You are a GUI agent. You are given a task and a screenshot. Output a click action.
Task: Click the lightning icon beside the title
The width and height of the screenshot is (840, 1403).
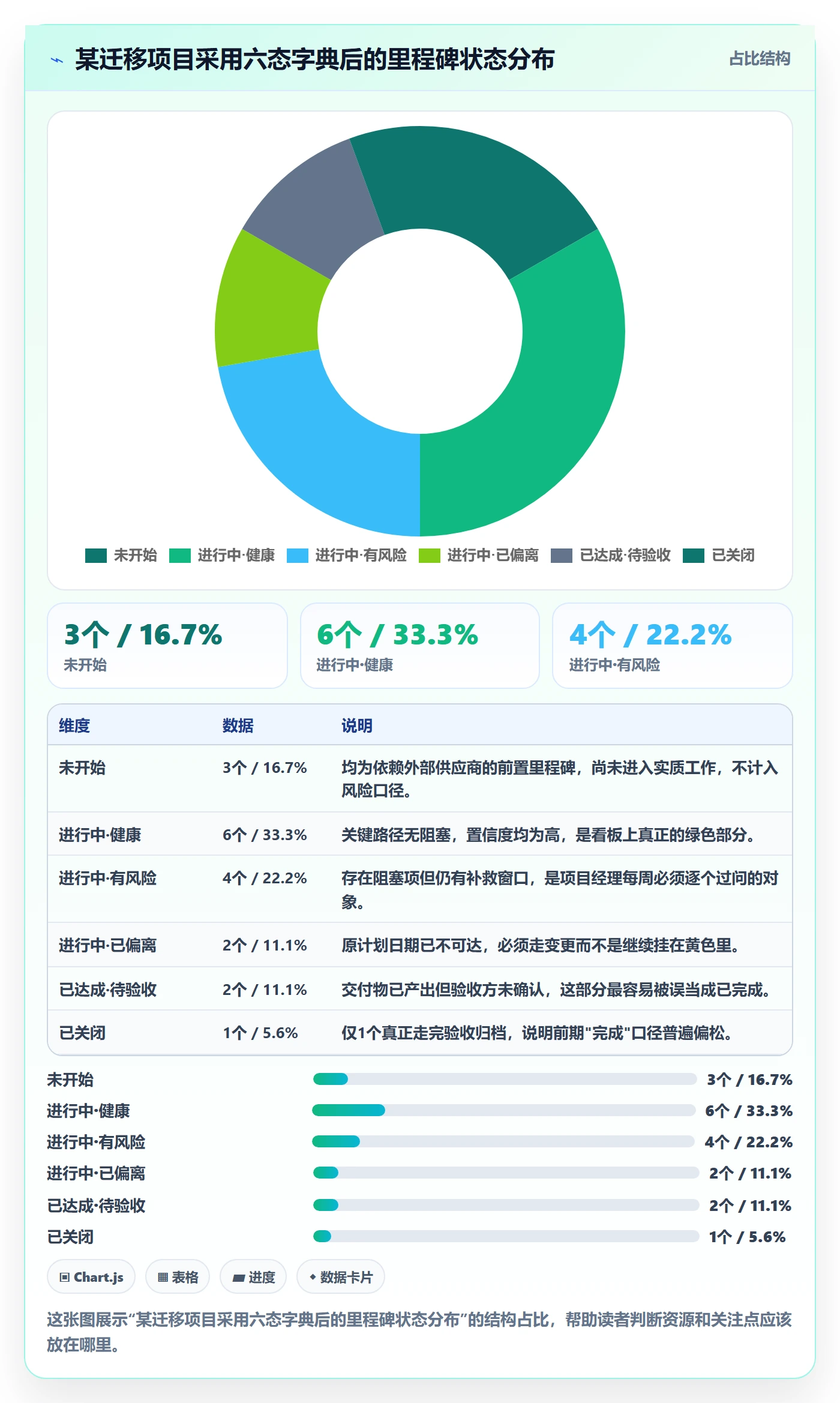(x=57, y=60)
